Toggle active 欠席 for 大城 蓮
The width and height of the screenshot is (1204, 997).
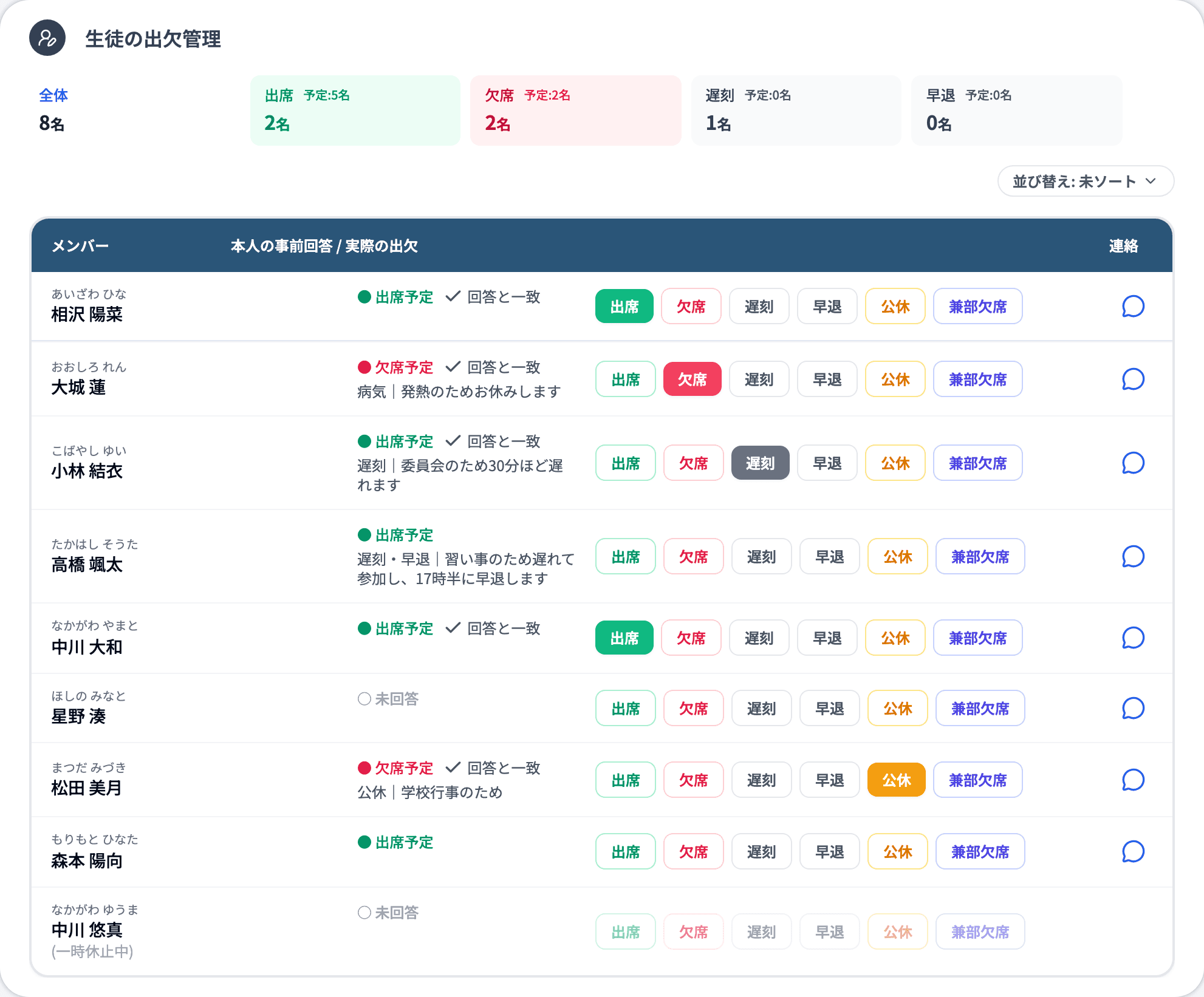coord(693,379)
